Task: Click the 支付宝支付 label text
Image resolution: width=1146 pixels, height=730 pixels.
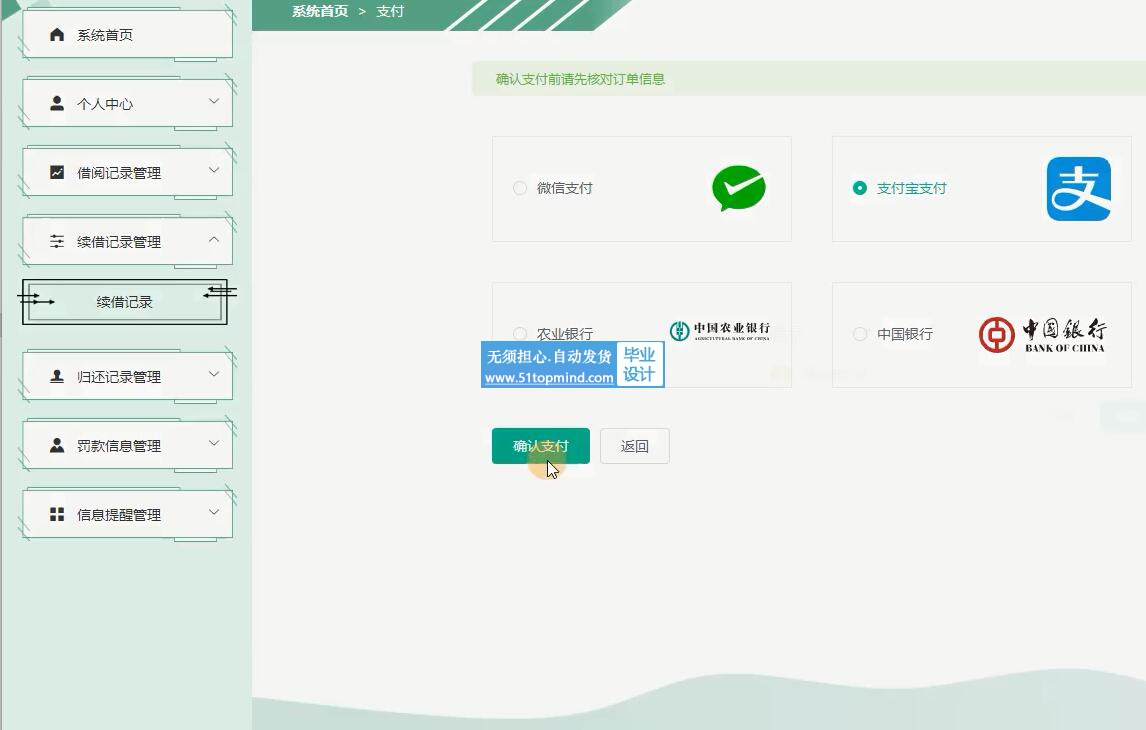Action: coord(911,188)
